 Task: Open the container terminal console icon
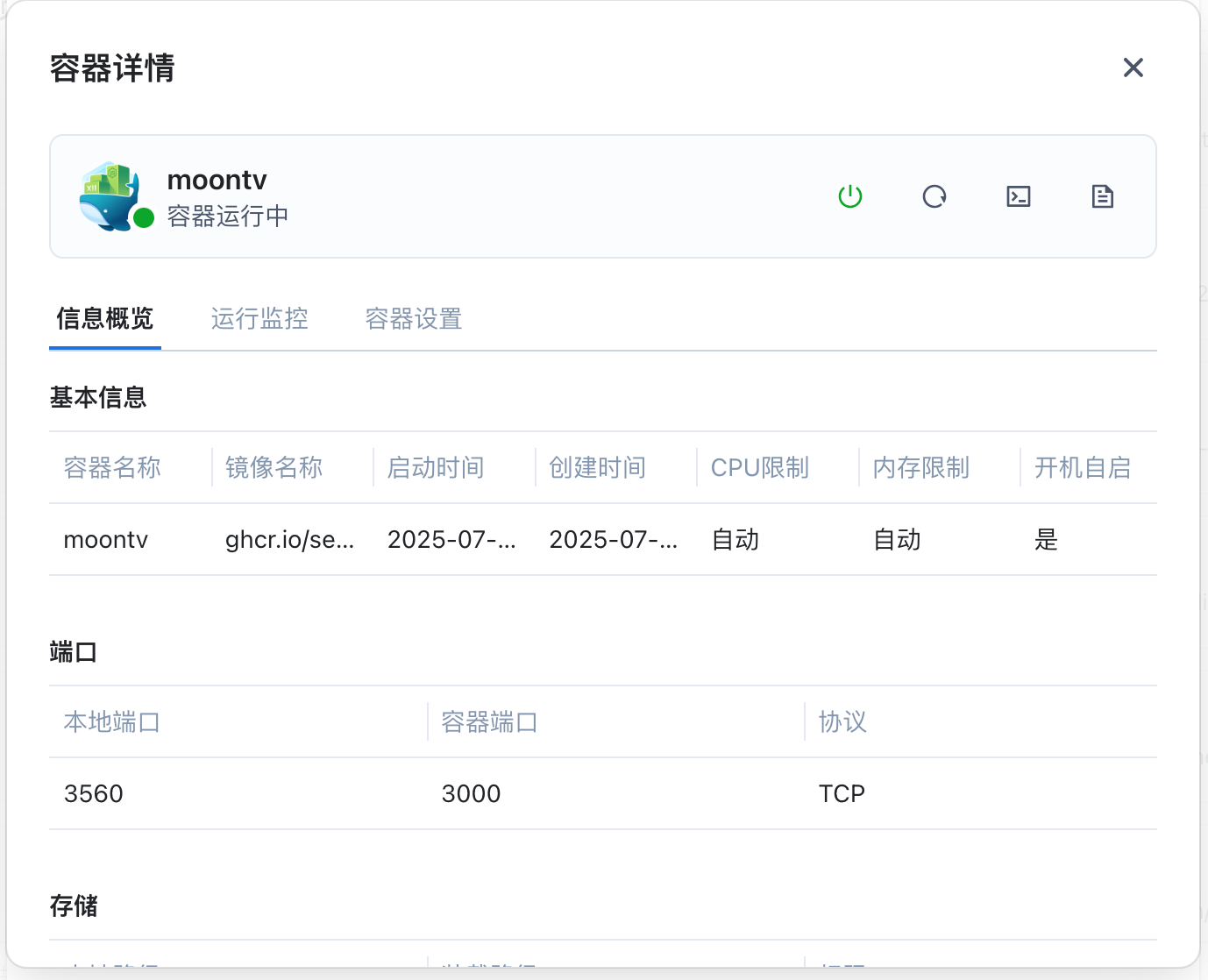click(1019, 196)
